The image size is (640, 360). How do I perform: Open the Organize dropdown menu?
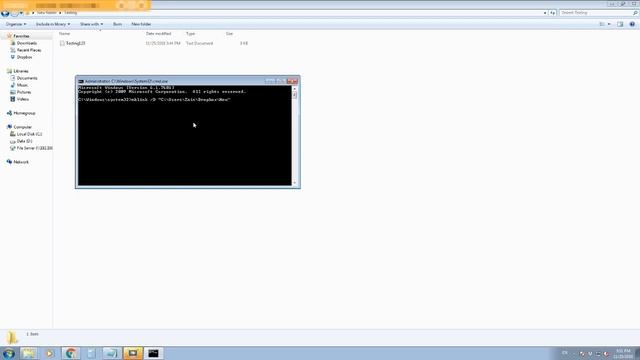[x=16, y=24]
